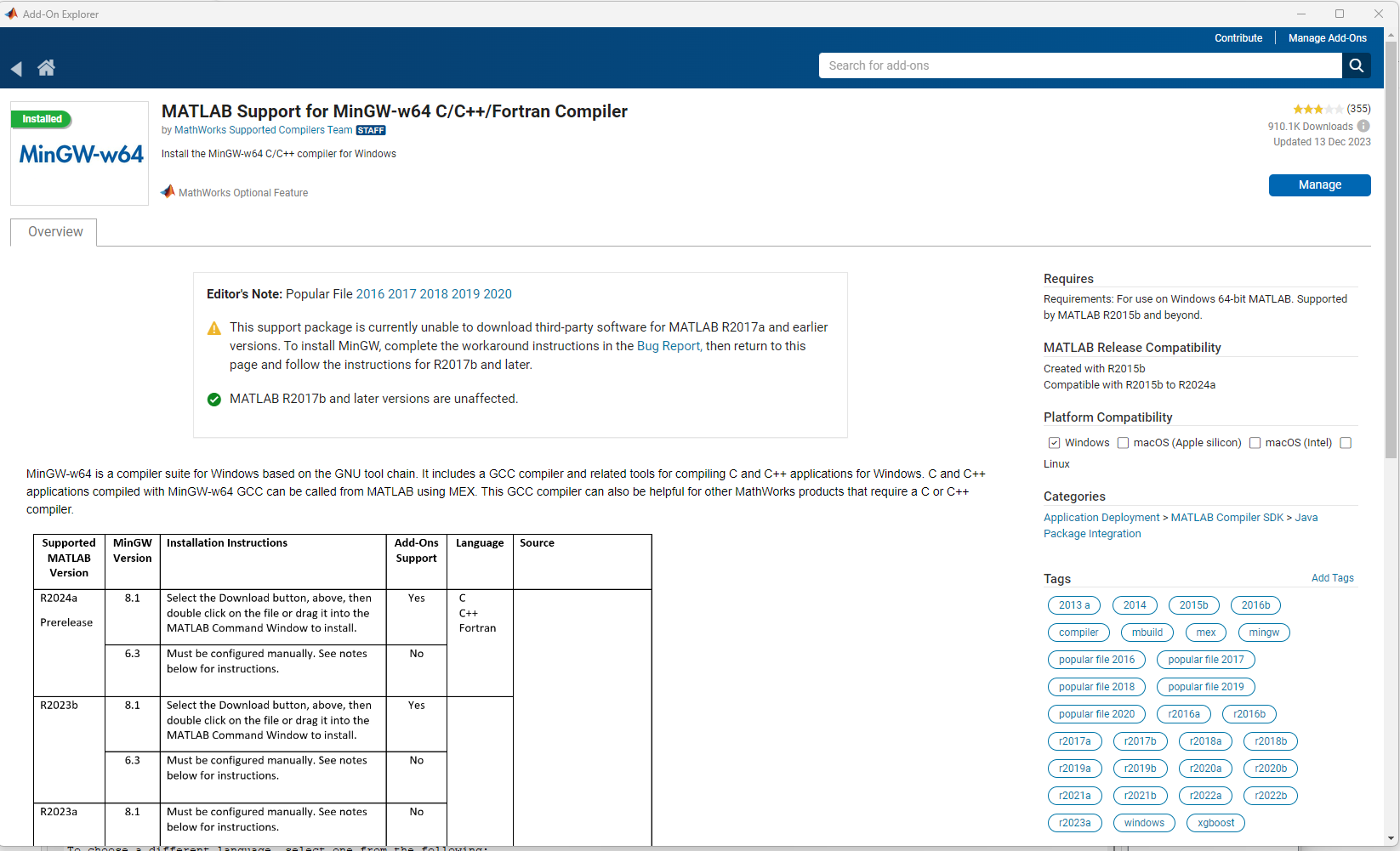Select the '2015b' tag
Viewport: 1400px width, 851px height.
[1193, 605]
